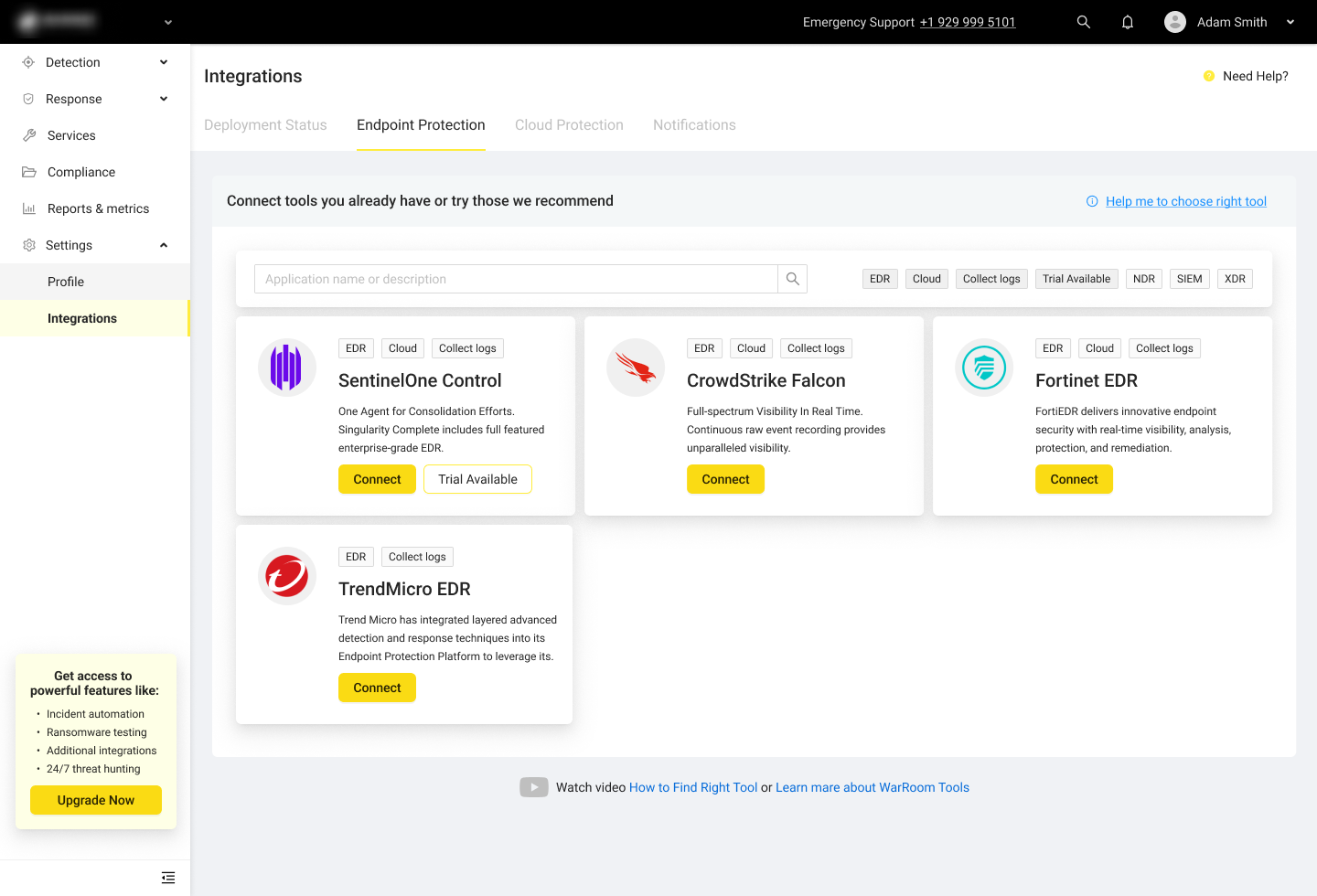Click the Need Help? text
This screenshot has width=1317, height=896.
tap(1256, 76)
